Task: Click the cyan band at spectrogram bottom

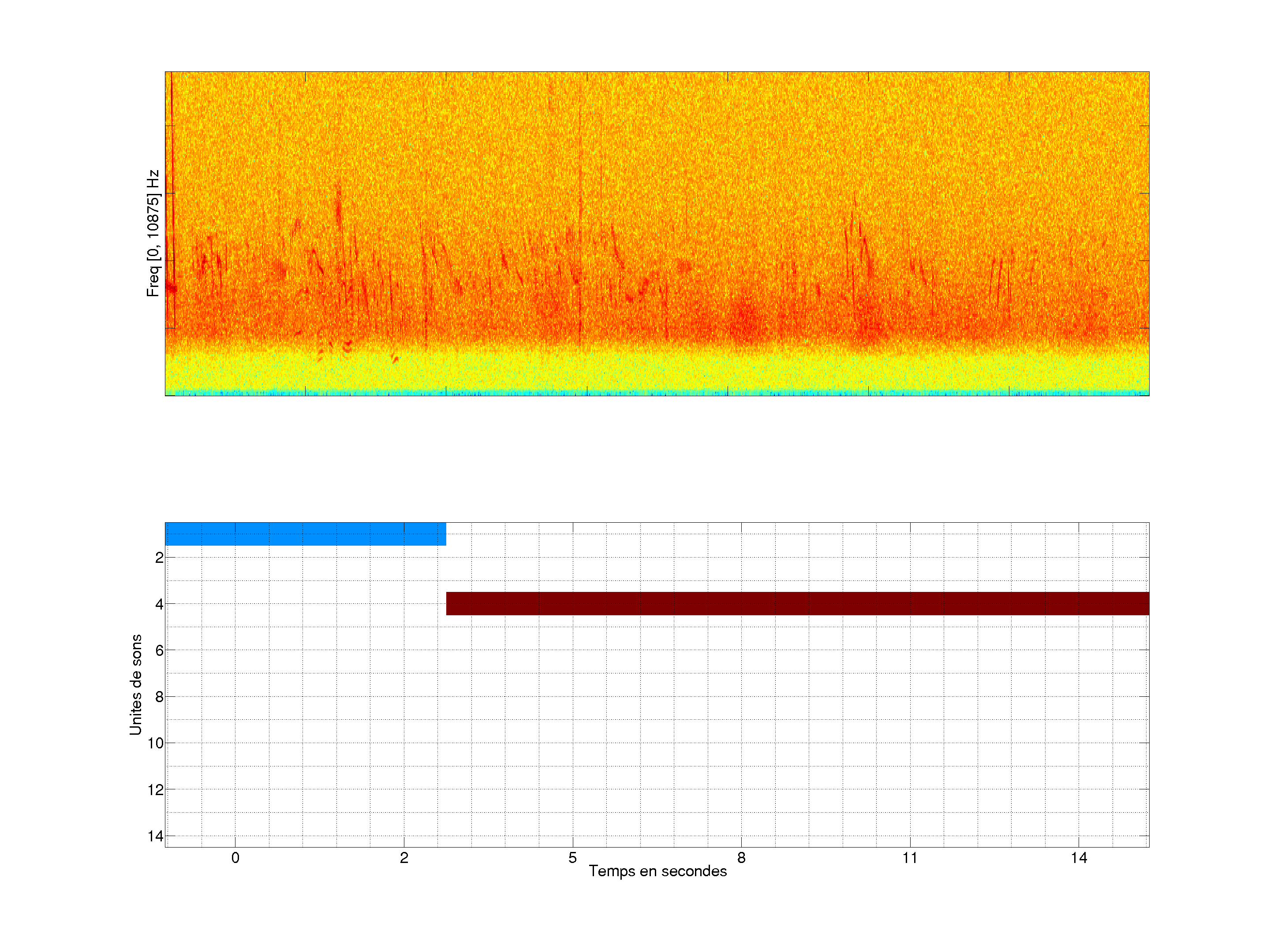Action: [x=657, y=393]
